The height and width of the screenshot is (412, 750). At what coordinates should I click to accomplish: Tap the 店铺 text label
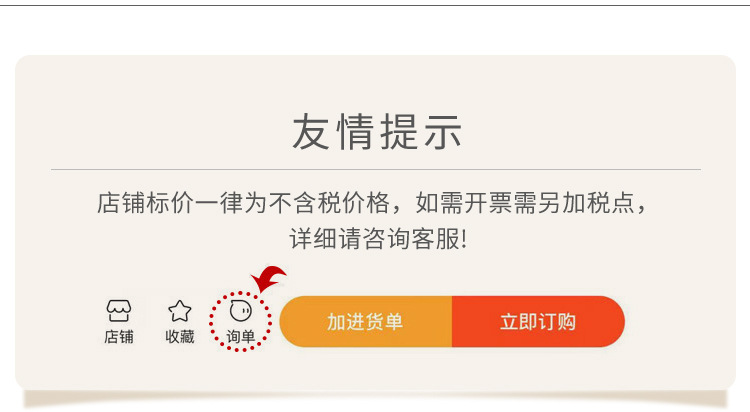[119, 337]
